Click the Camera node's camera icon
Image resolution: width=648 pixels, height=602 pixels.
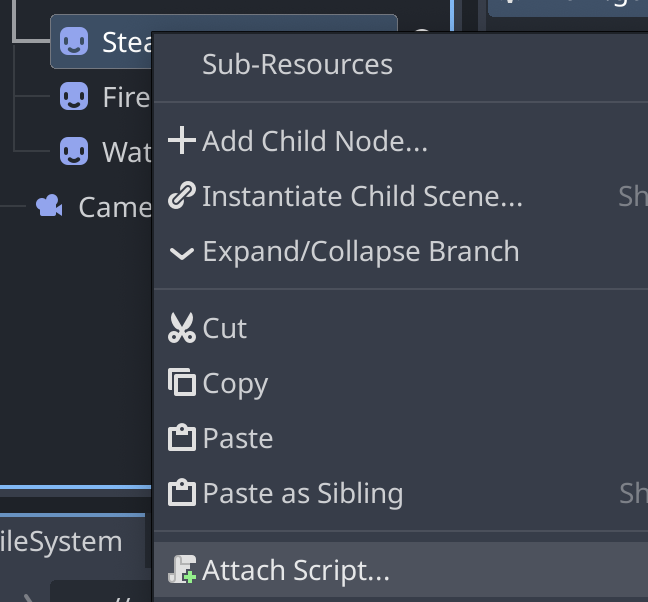(x=48, y=206)
